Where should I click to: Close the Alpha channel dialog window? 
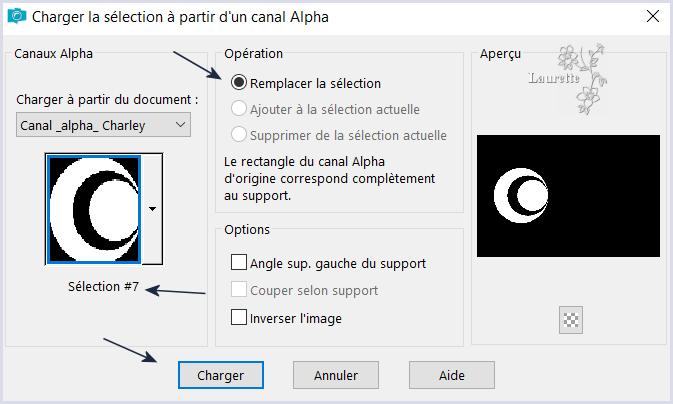click(x=653, y=16)
